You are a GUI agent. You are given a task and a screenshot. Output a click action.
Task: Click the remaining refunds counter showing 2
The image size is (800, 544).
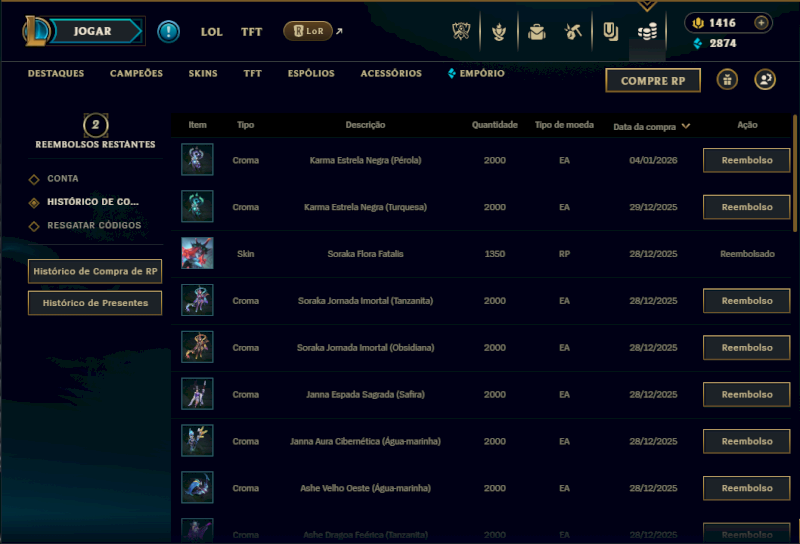[x=95, y=125]
